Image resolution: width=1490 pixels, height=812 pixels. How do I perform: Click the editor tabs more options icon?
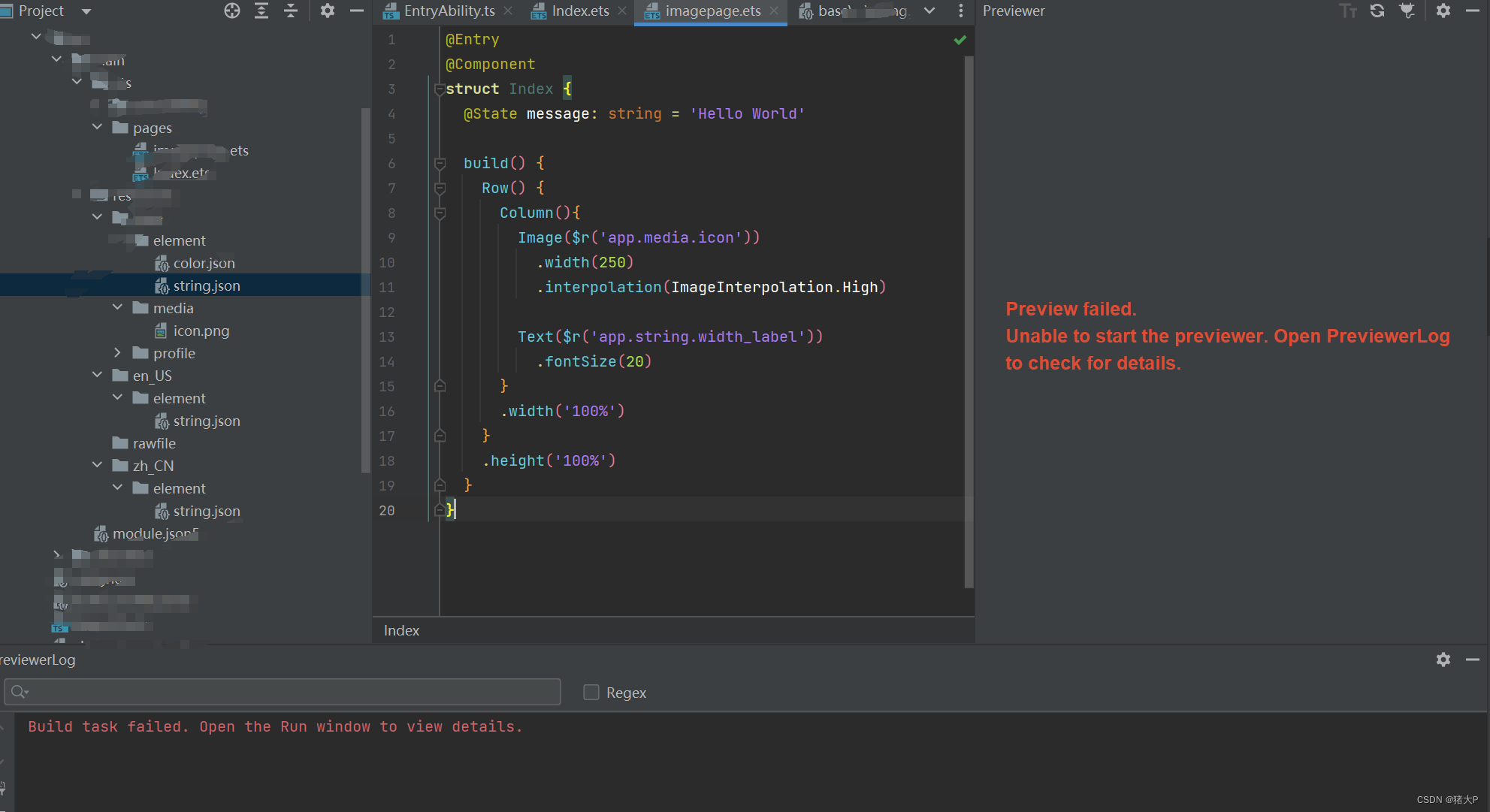coord(961,11)
